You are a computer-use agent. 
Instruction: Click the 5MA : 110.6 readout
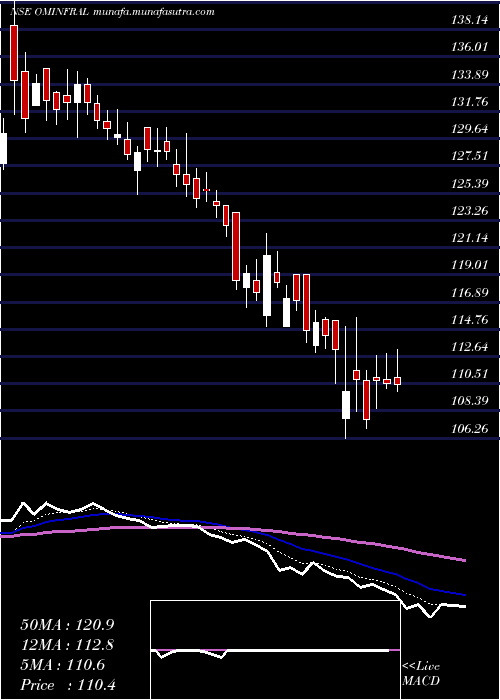62,665
